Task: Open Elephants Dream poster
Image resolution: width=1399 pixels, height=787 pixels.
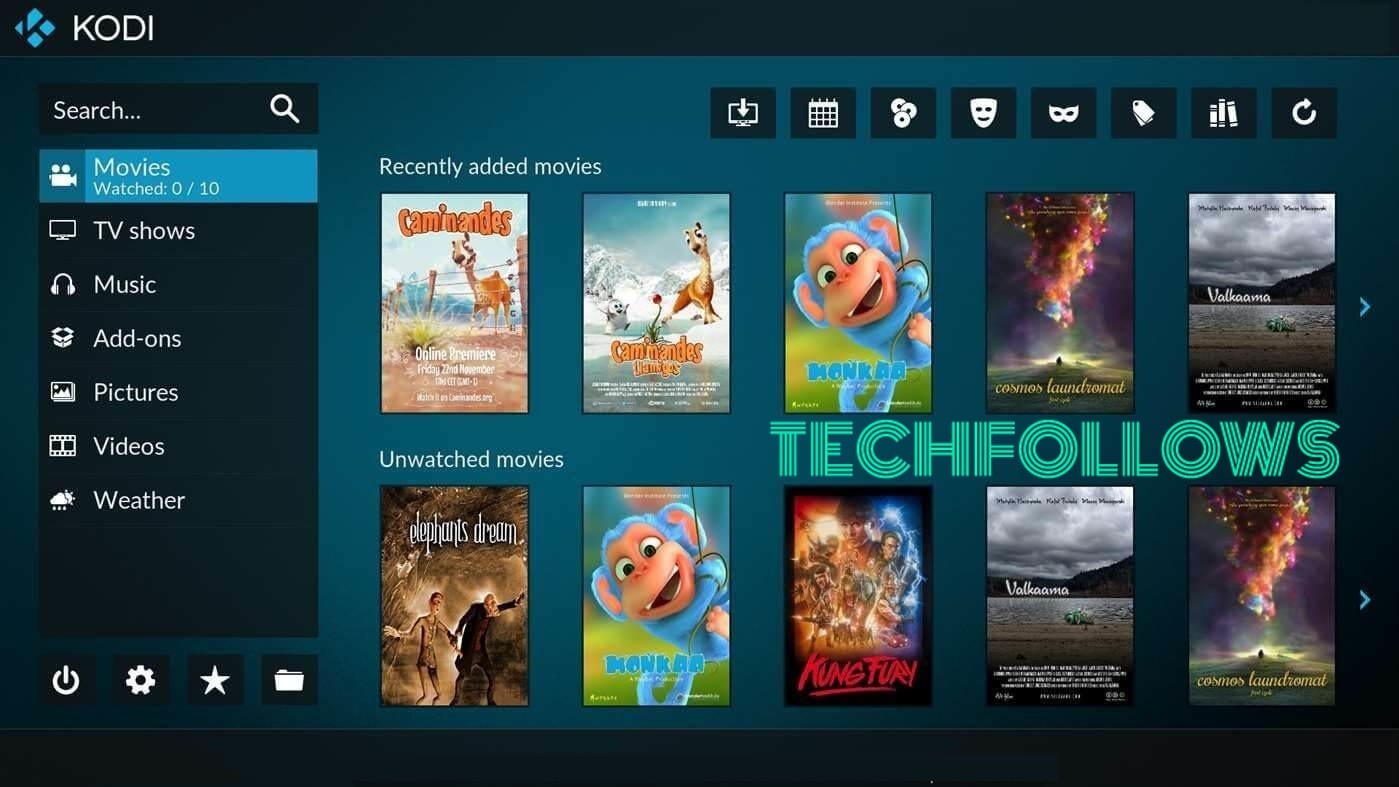Action: click(x=455, y=596)
